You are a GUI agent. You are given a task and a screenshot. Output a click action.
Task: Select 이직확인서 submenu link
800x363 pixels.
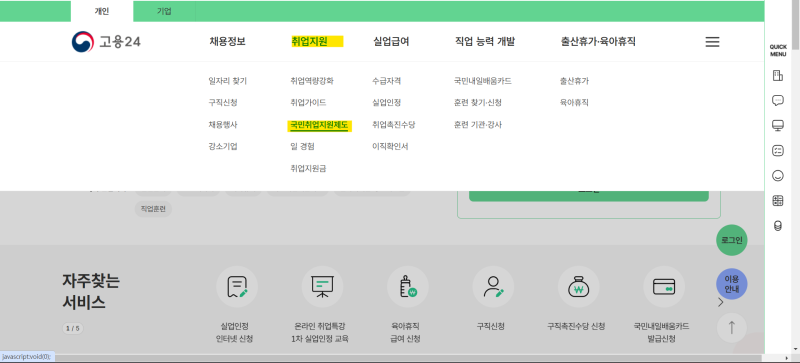point(390,147)
